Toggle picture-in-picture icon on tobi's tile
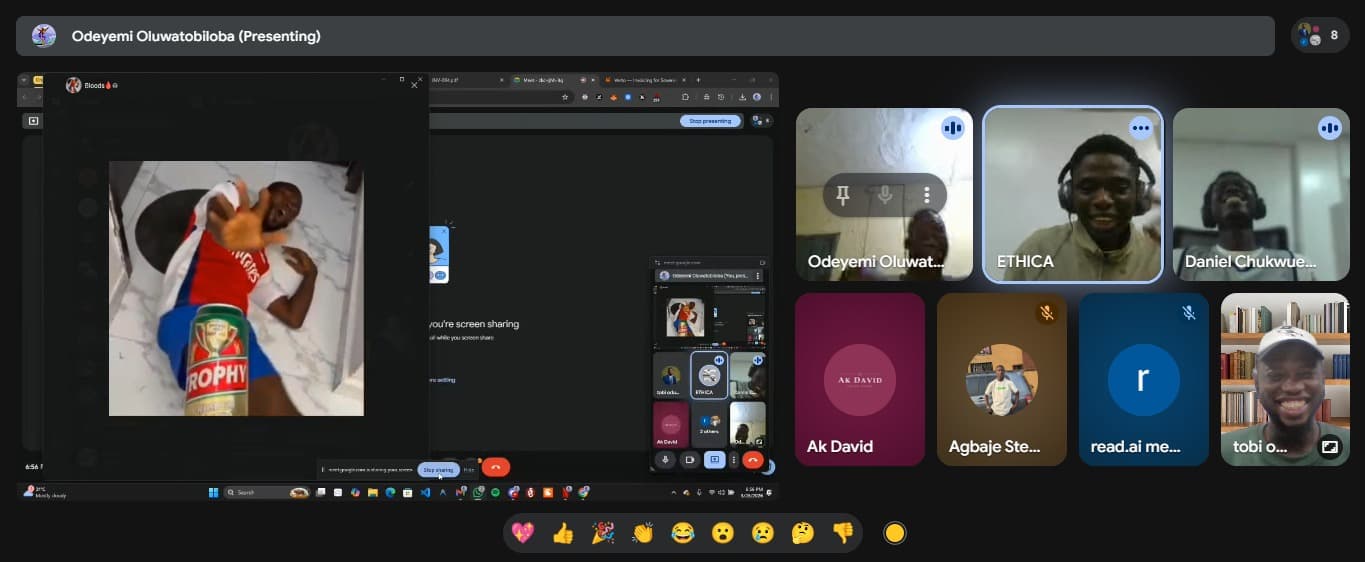 click(x=1329, y=447)
